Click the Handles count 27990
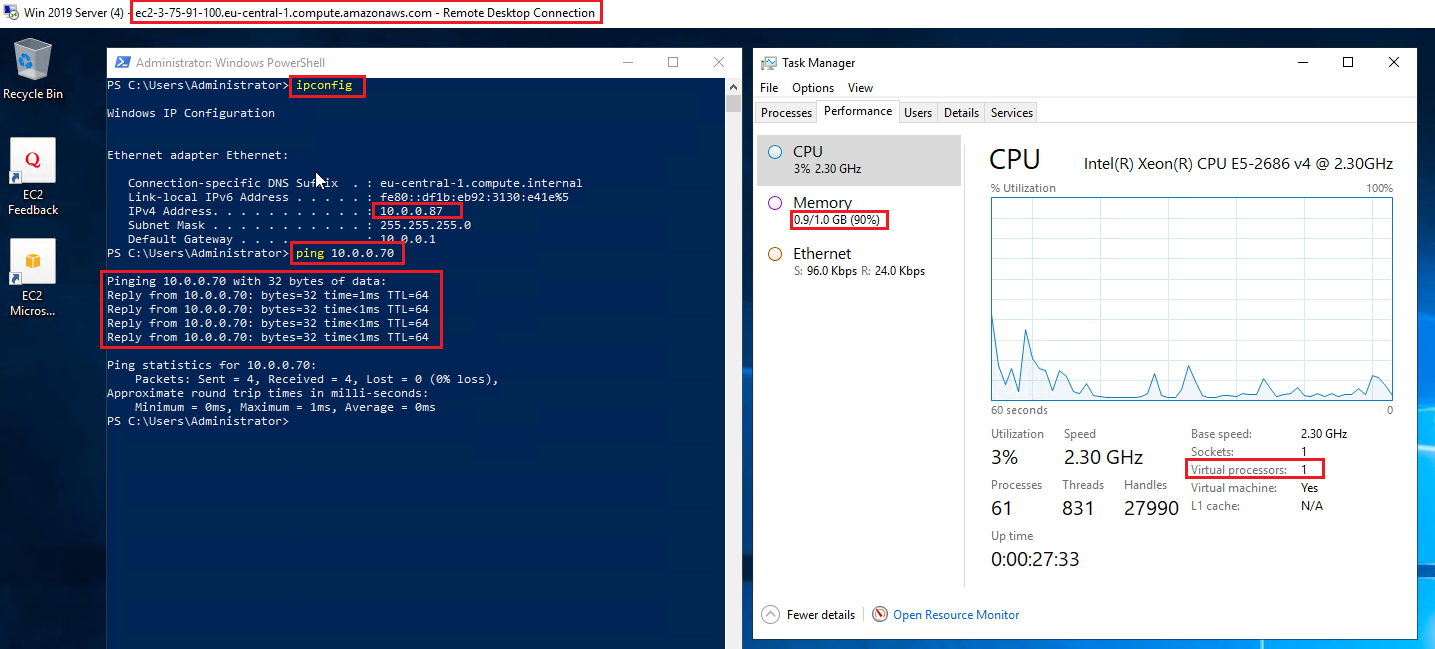The width and height of the screenshot is (1435, 649). pos(1151,508)
